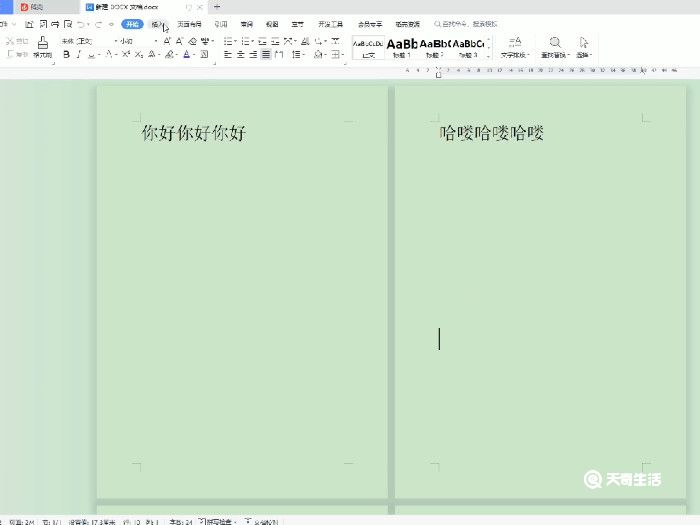This screenshot has width=700, height=525.
Task: Click the shading paint bucket icon
Action: (317, 54)
